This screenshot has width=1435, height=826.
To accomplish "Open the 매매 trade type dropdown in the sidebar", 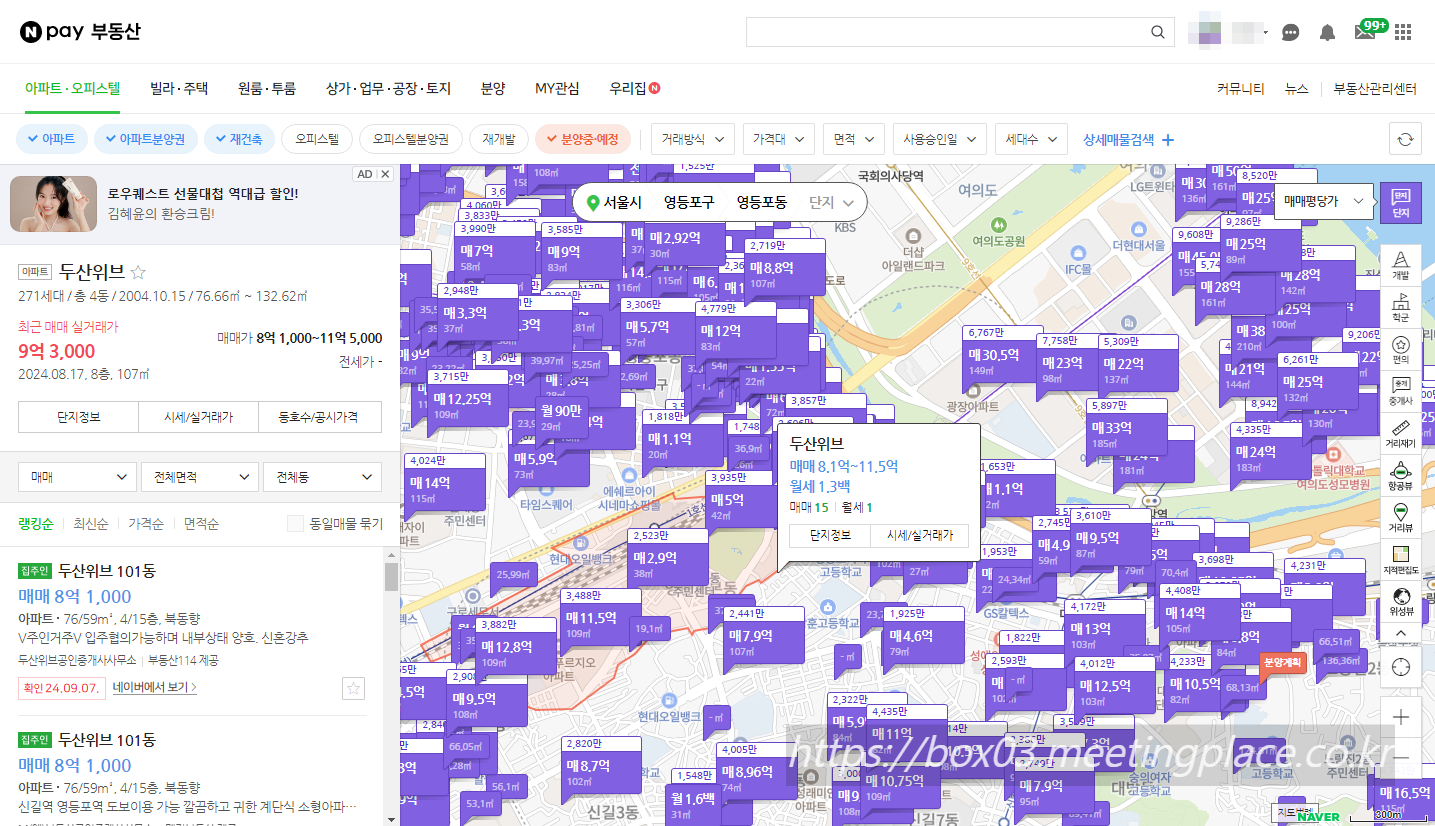I will click(x=77, y=477).
